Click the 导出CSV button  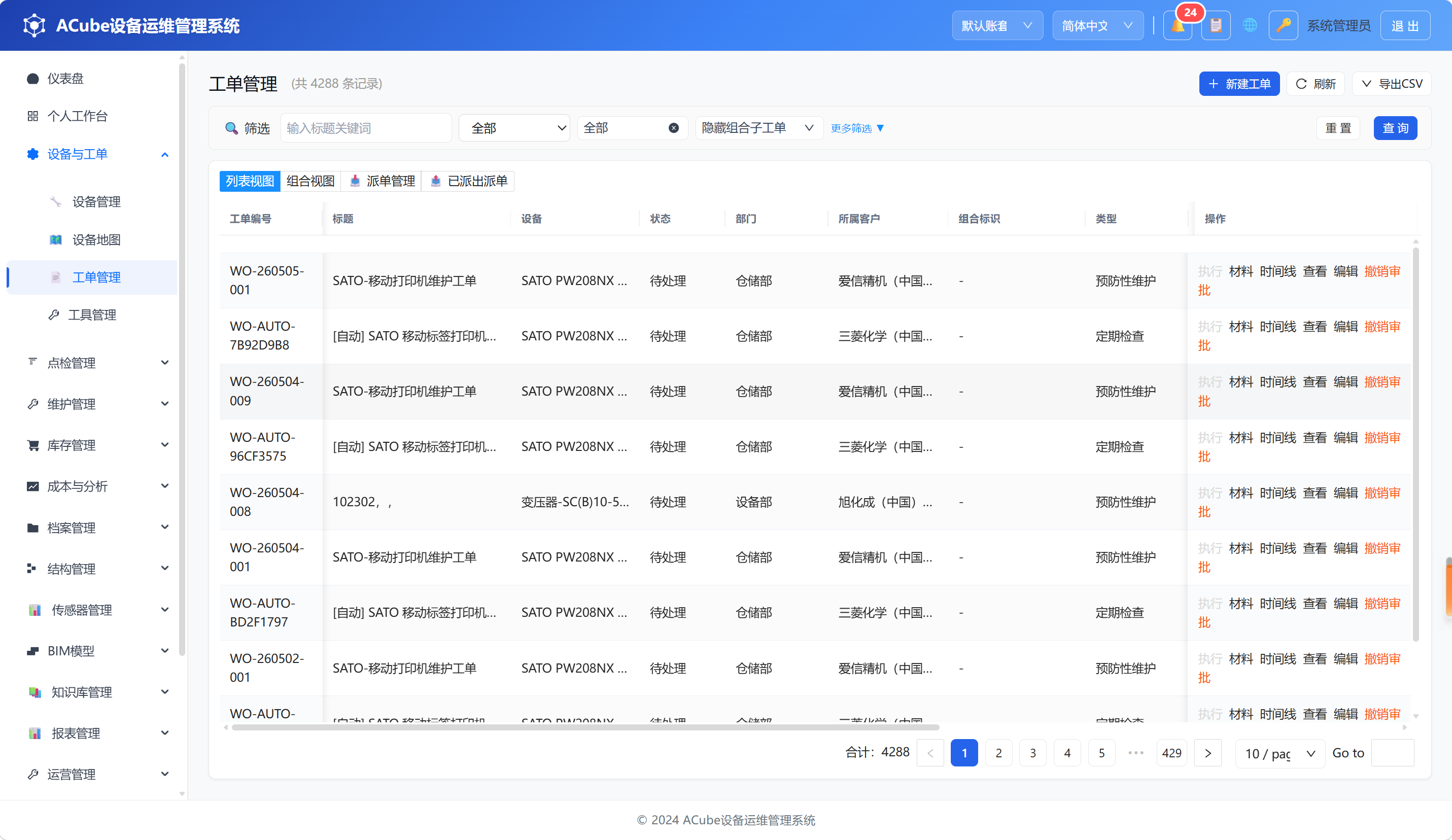[x=1392, y=84]
